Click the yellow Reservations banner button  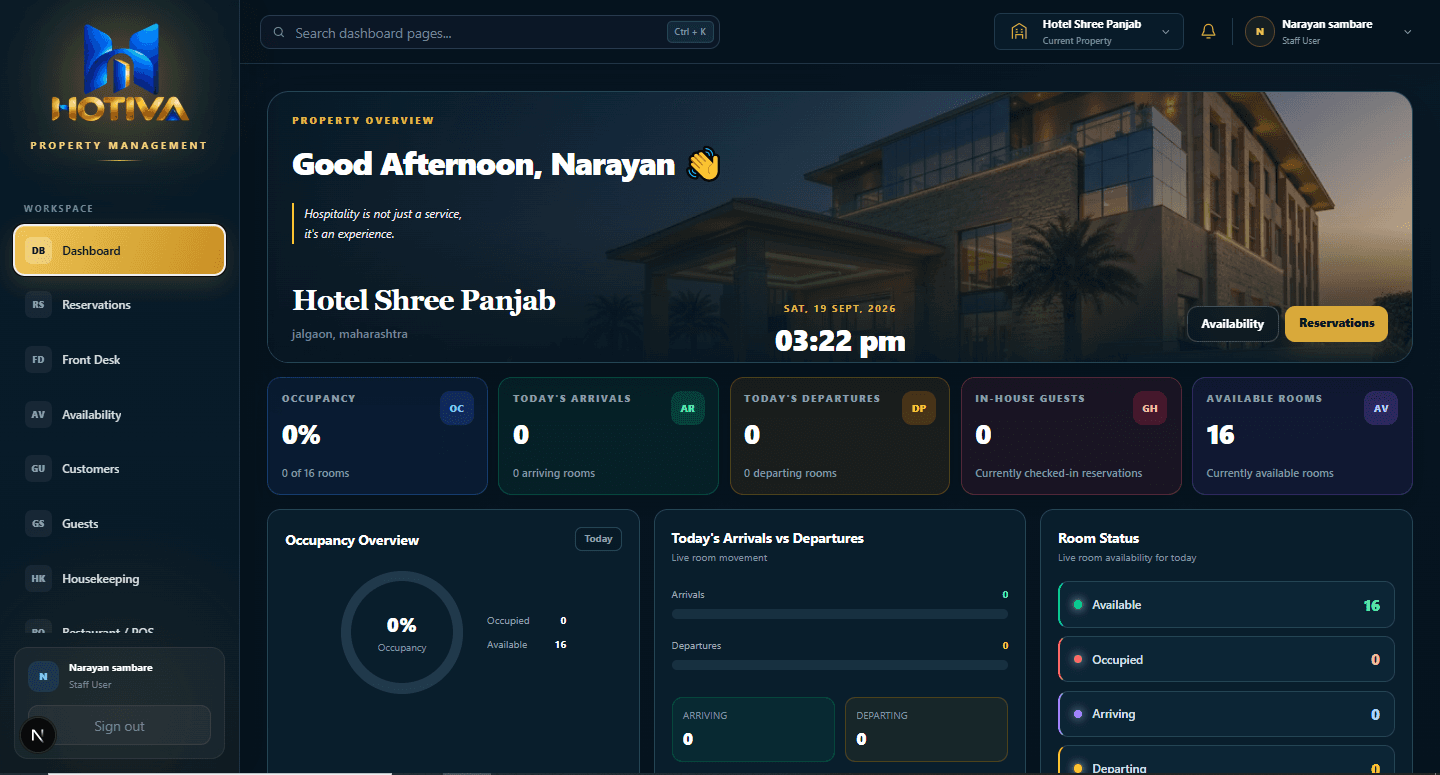coord(1336,323)
